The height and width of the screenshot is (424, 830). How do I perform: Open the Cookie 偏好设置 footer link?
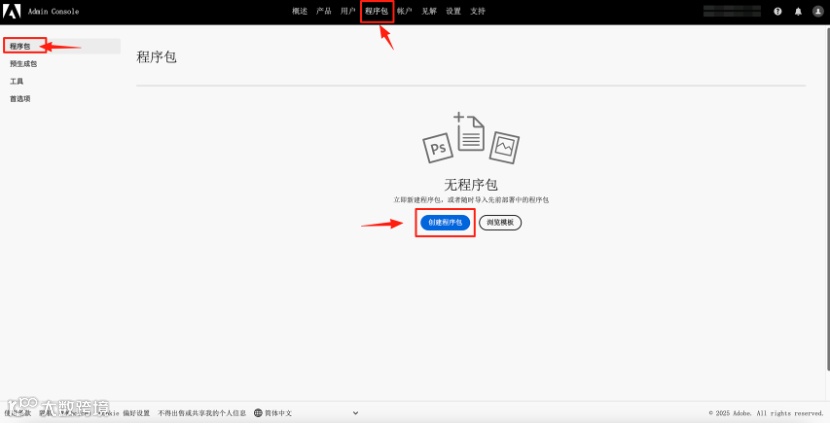click(125, 413)
